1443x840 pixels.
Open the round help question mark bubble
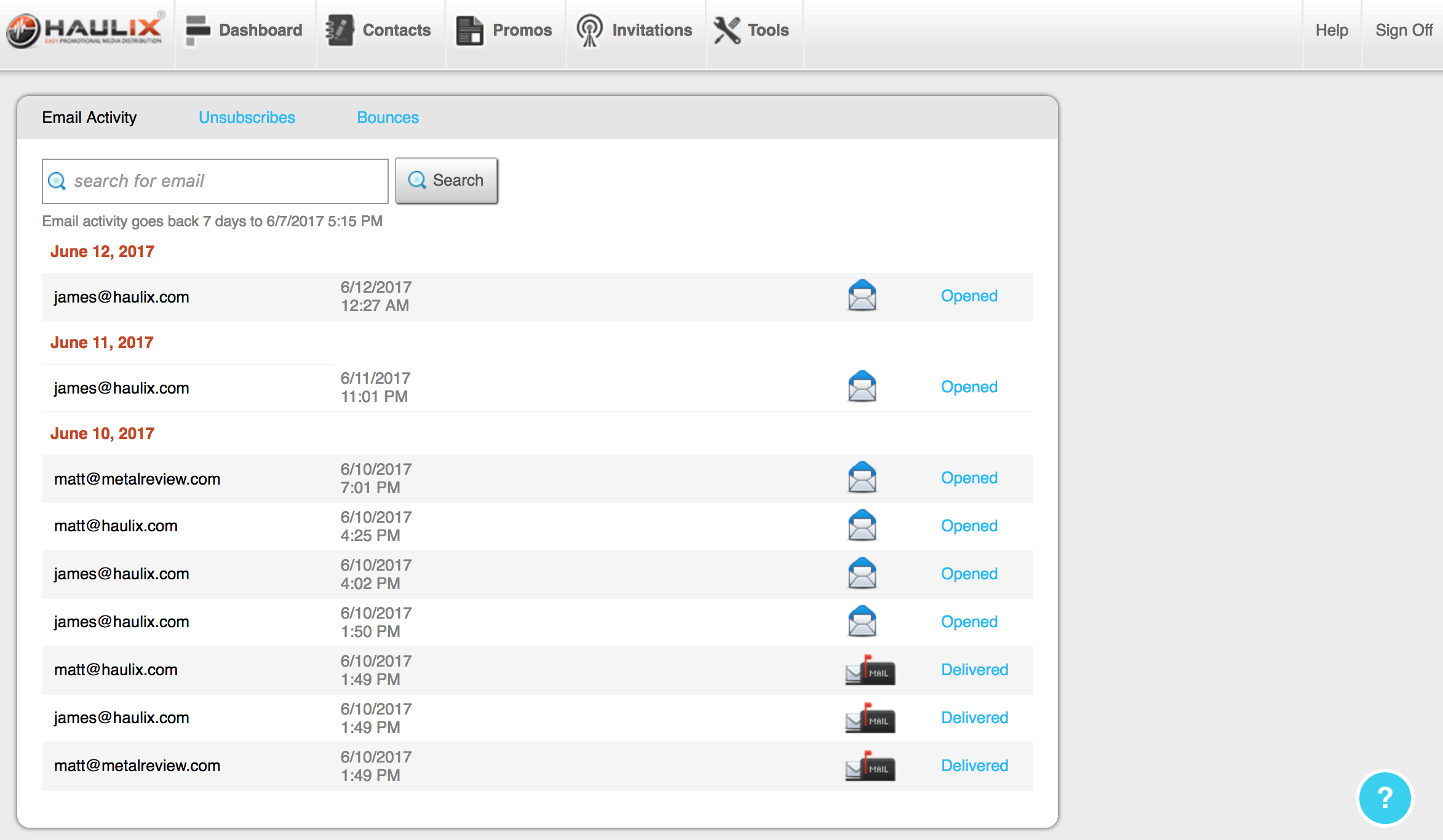coord(1385,798)
